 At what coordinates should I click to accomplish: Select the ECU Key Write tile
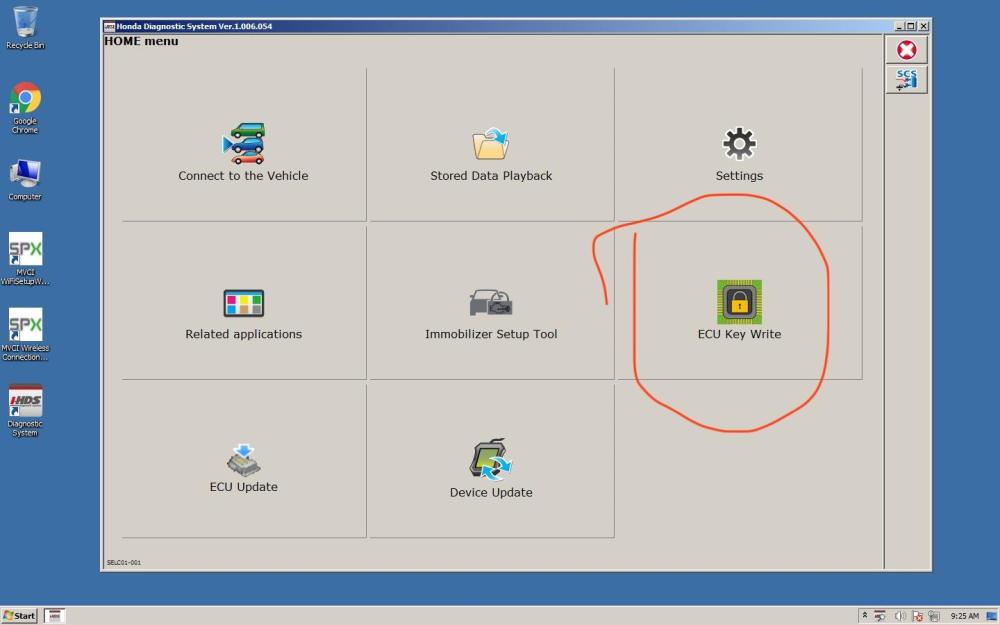[x=739, y=303]
